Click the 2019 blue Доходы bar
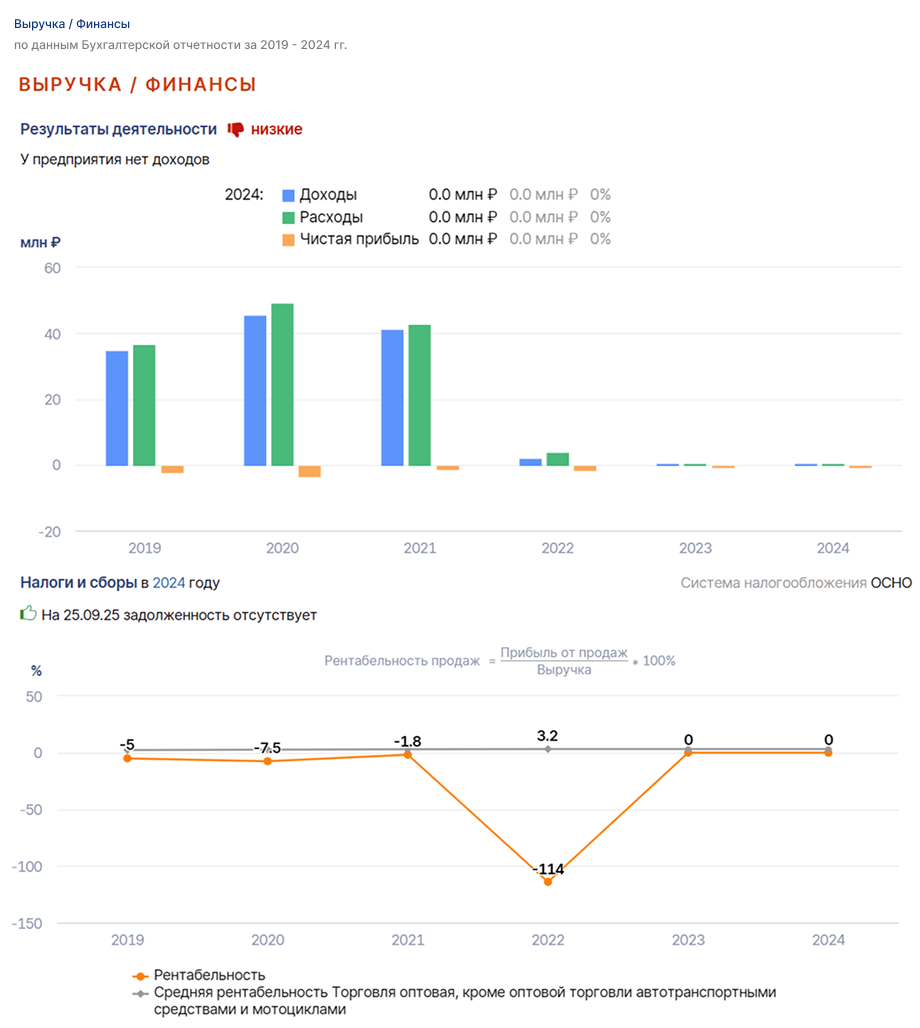920x1028 pixels. coord(117,408)
